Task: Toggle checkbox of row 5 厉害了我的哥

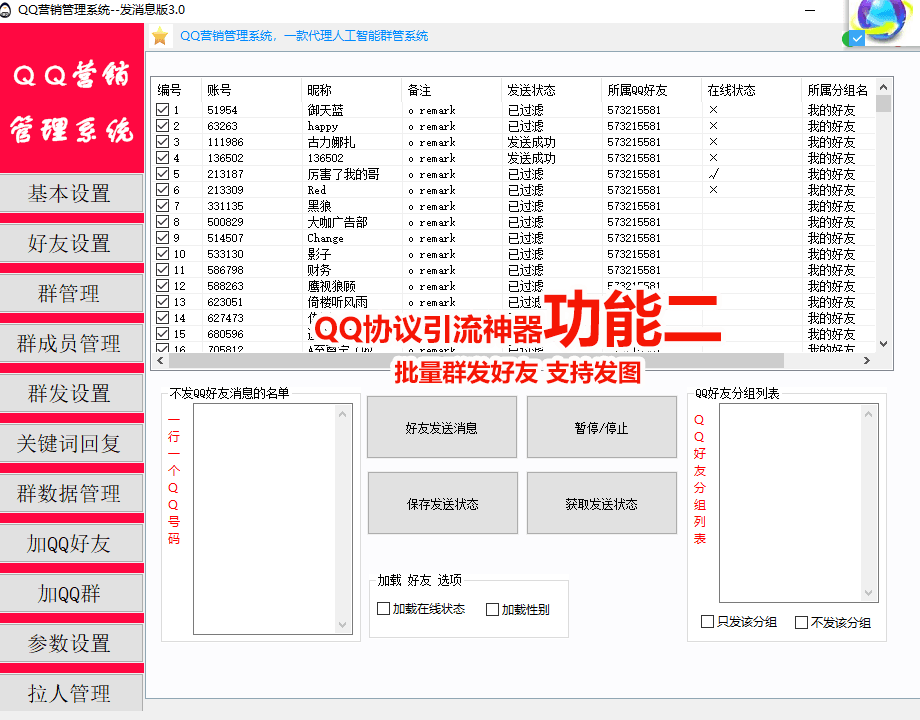Action: coord(163,174)
